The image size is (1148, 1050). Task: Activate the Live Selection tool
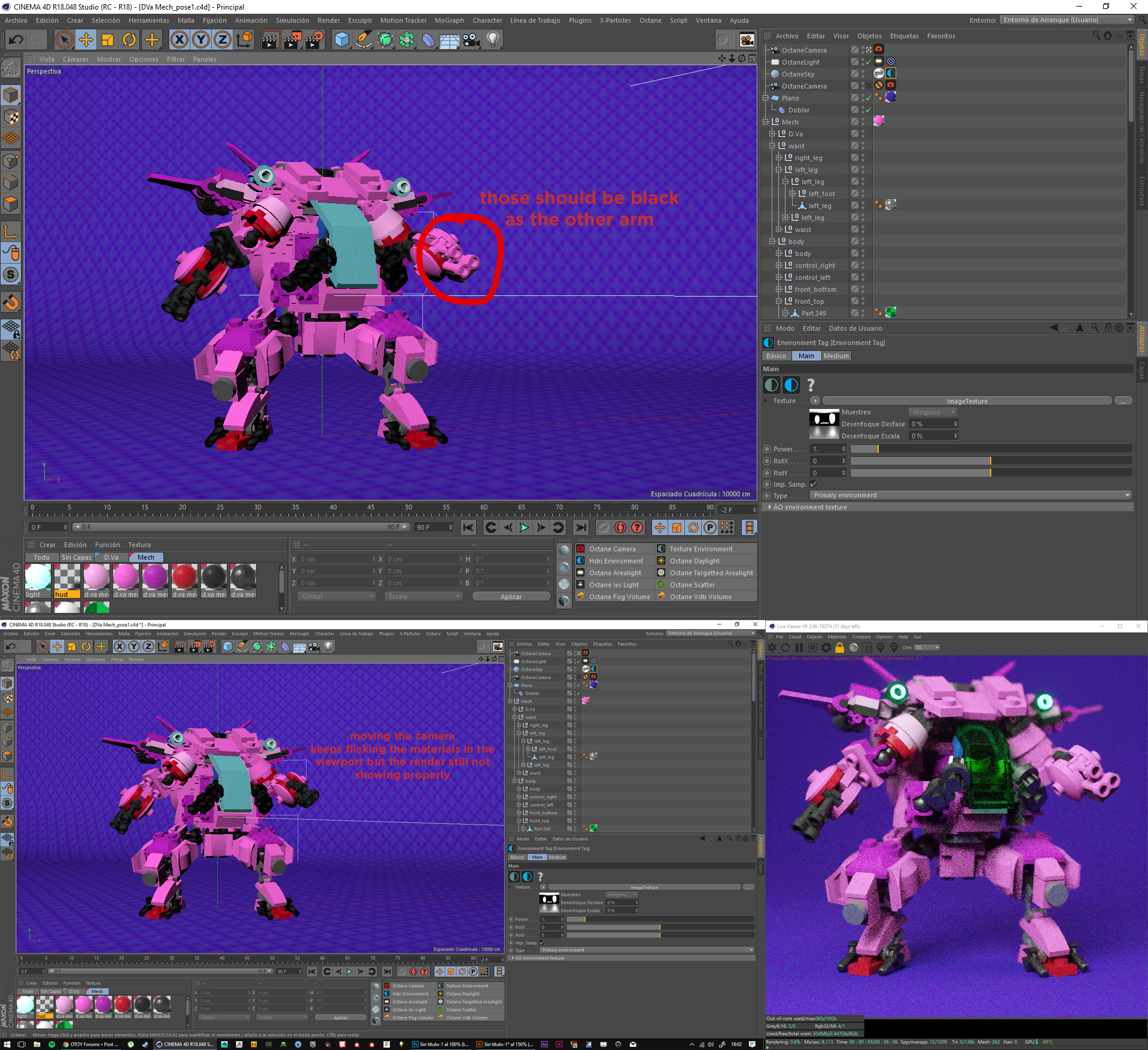(64, 40)
